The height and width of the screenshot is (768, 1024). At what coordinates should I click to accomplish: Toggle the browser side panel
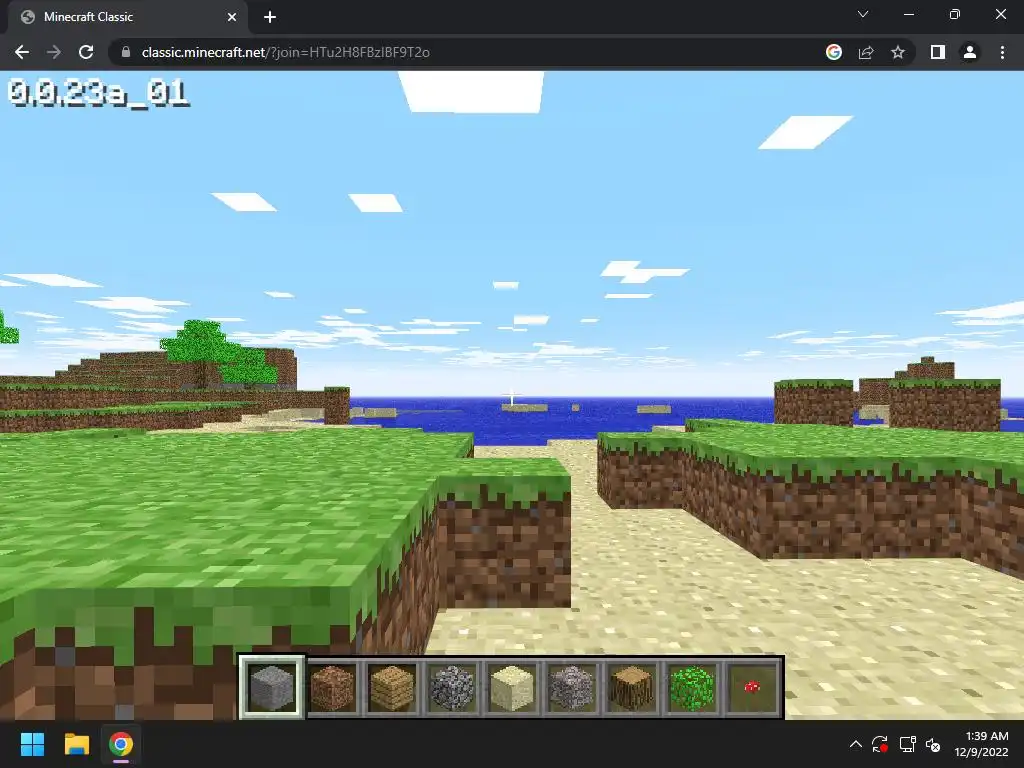pyautogui.click(x=938, y=52)
